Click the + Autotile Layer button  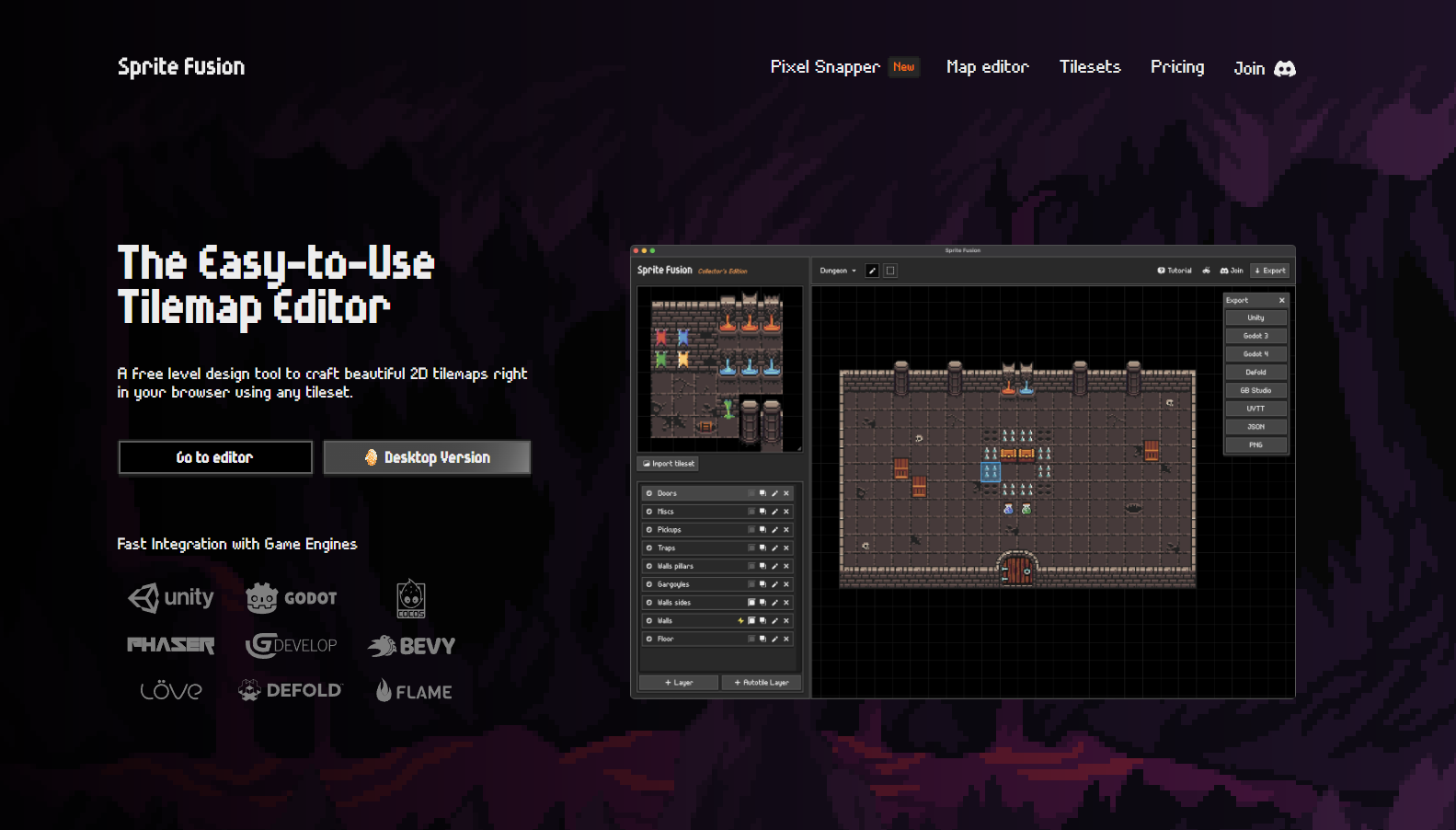[x=762, y=683]
